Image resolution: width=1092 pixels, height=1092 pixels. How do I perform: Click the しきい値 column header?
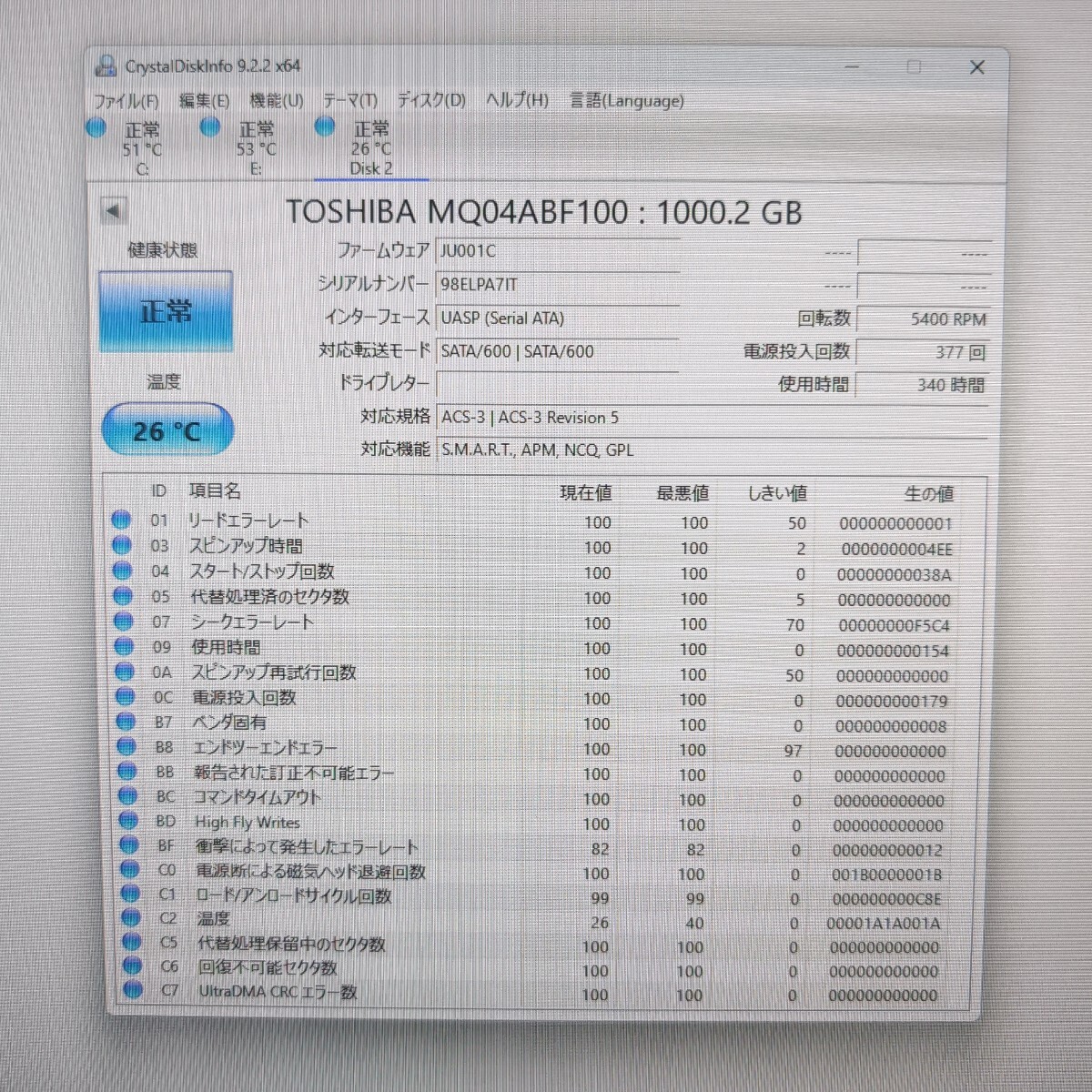point(777,493)
